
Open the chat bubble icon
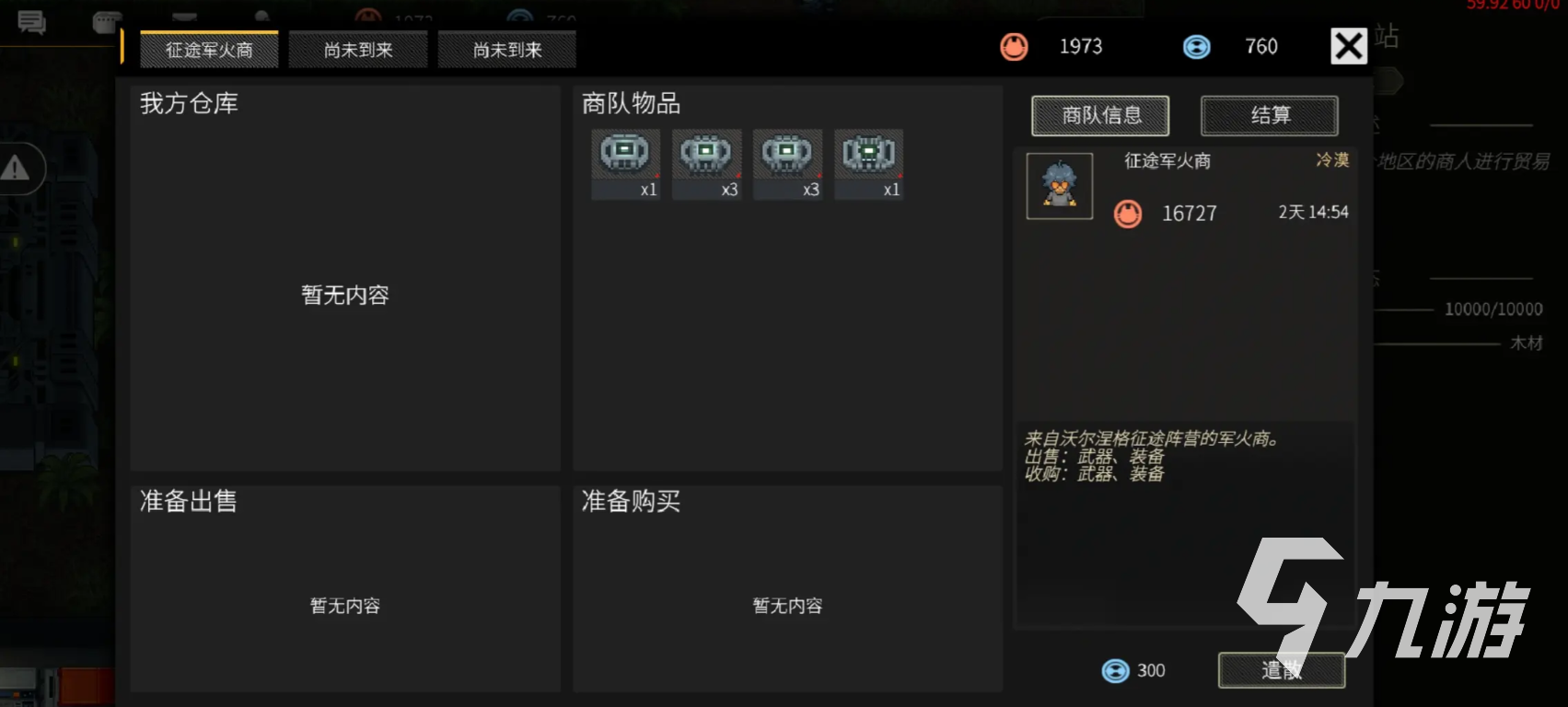pyautogui.click(x=32, y=22)
